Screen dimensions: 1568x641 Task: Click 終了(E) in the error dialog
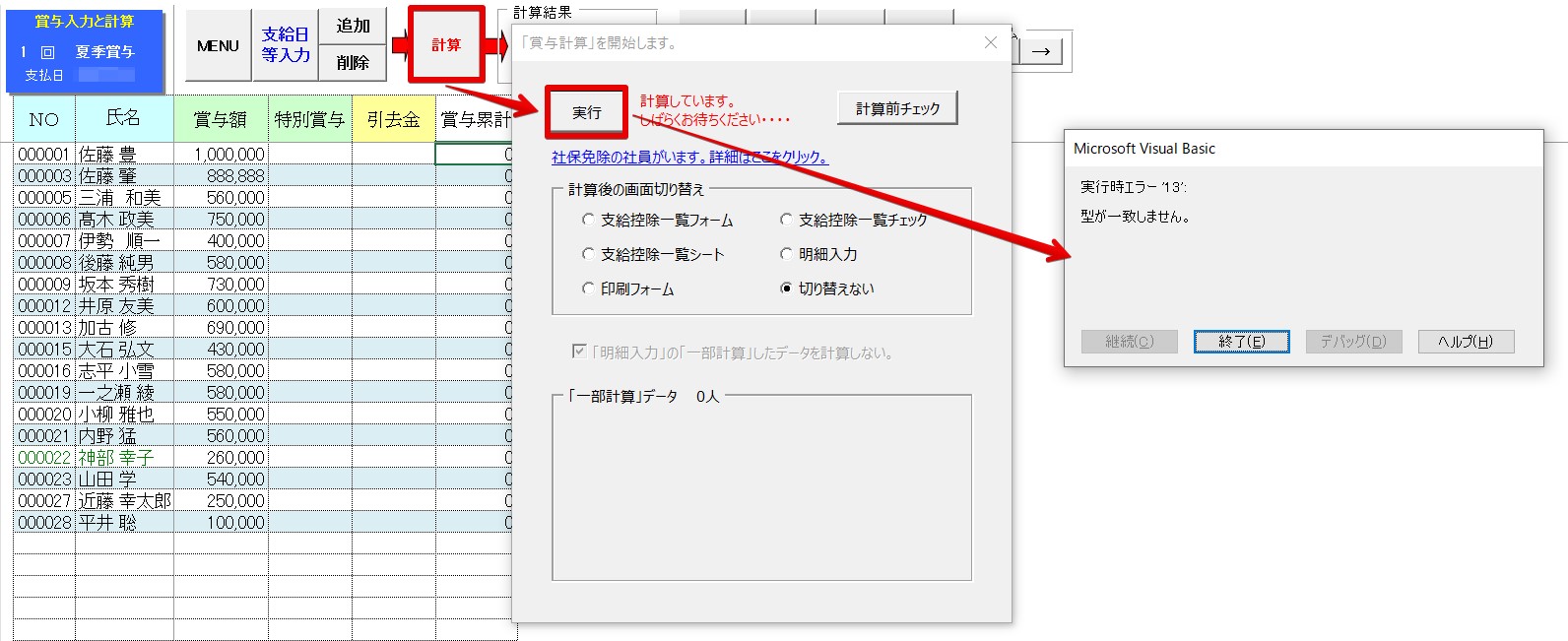click(1241, 342)
